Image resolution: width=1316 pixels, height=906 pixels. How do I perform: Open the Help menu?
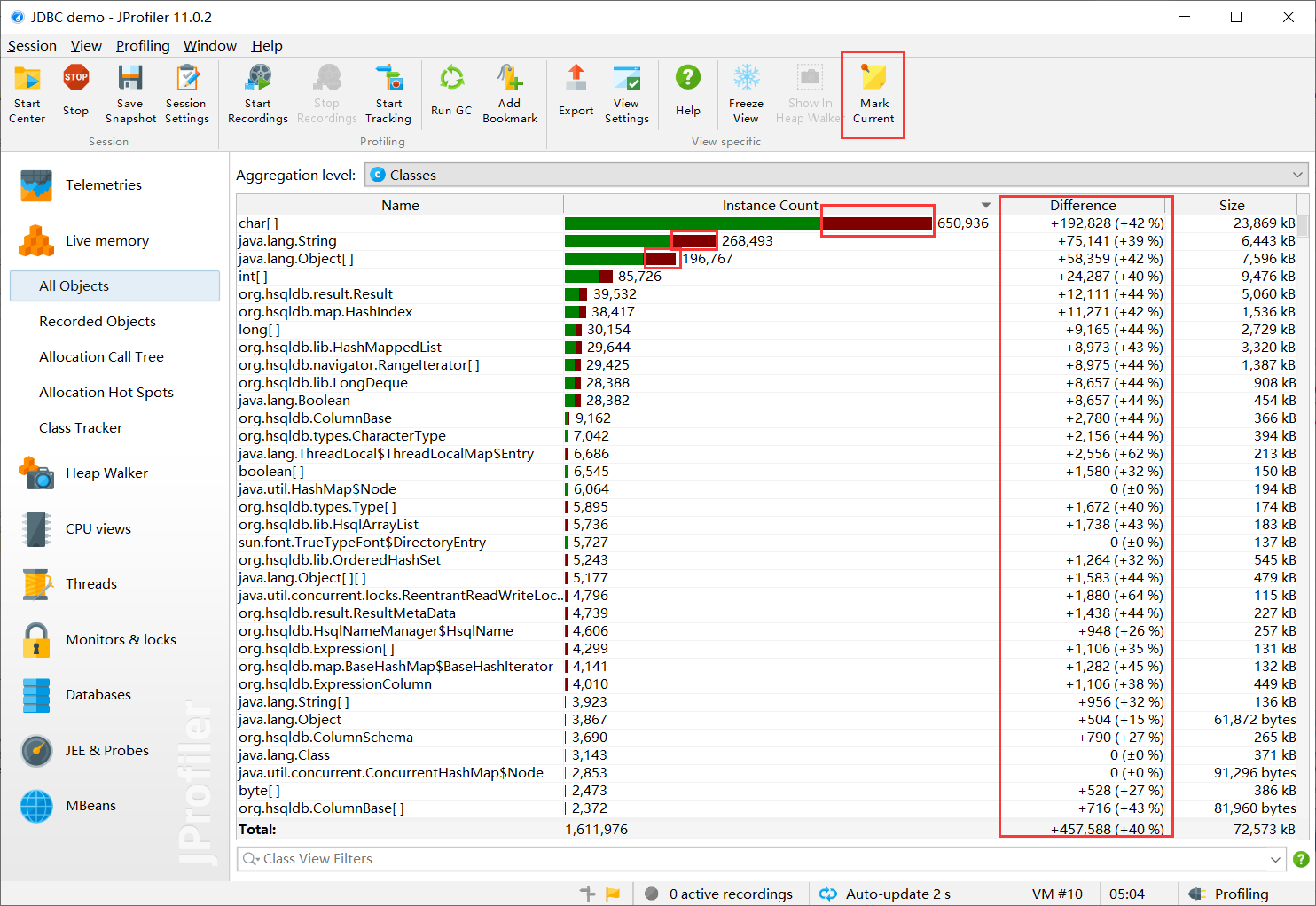click(267, 45)
